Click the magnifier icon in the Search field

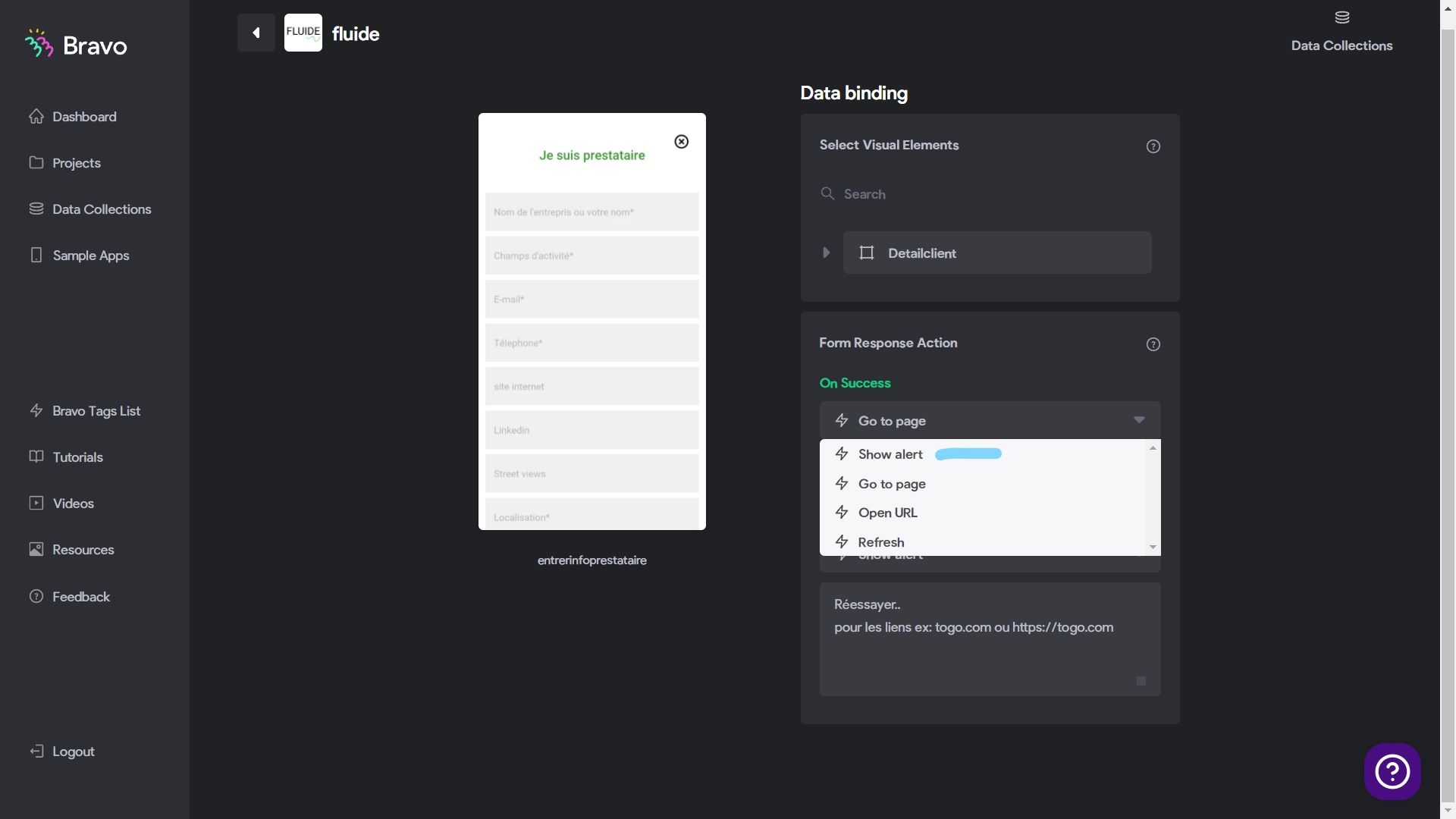tap(827, 194)
